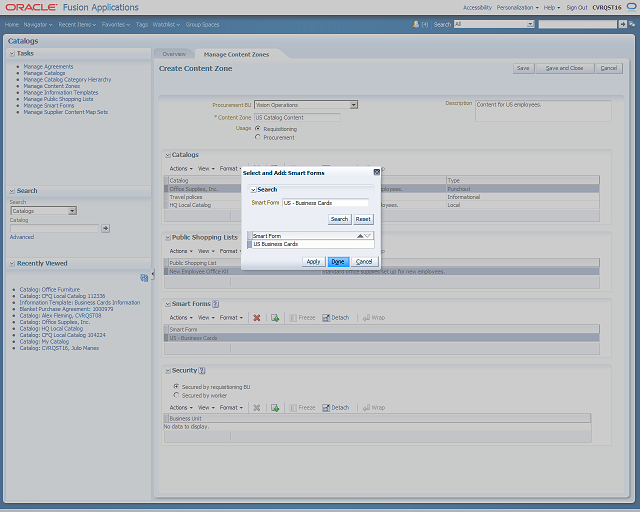Screen dimensions: 640x512
Task: Click the Smart Form search field in dialog
Action: [325, 203]
